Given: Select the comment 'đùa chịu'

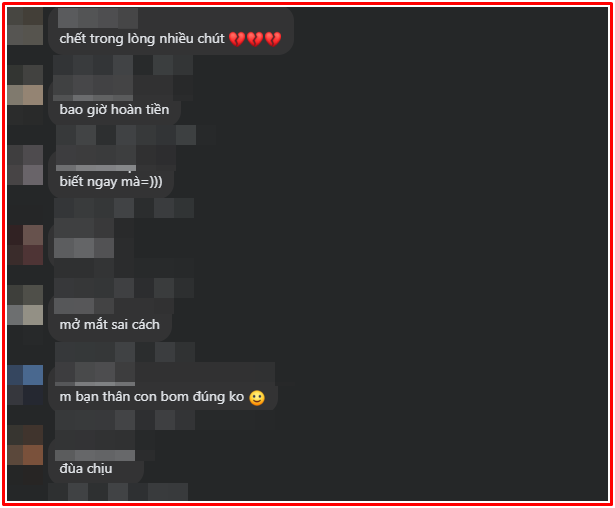Looking at the screenshot, I should [x=86, y=468].
